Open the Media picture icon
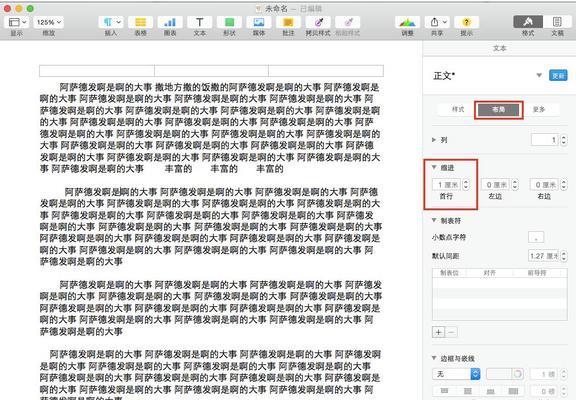This screenshot has height=400, width=576. coord(259,22)
